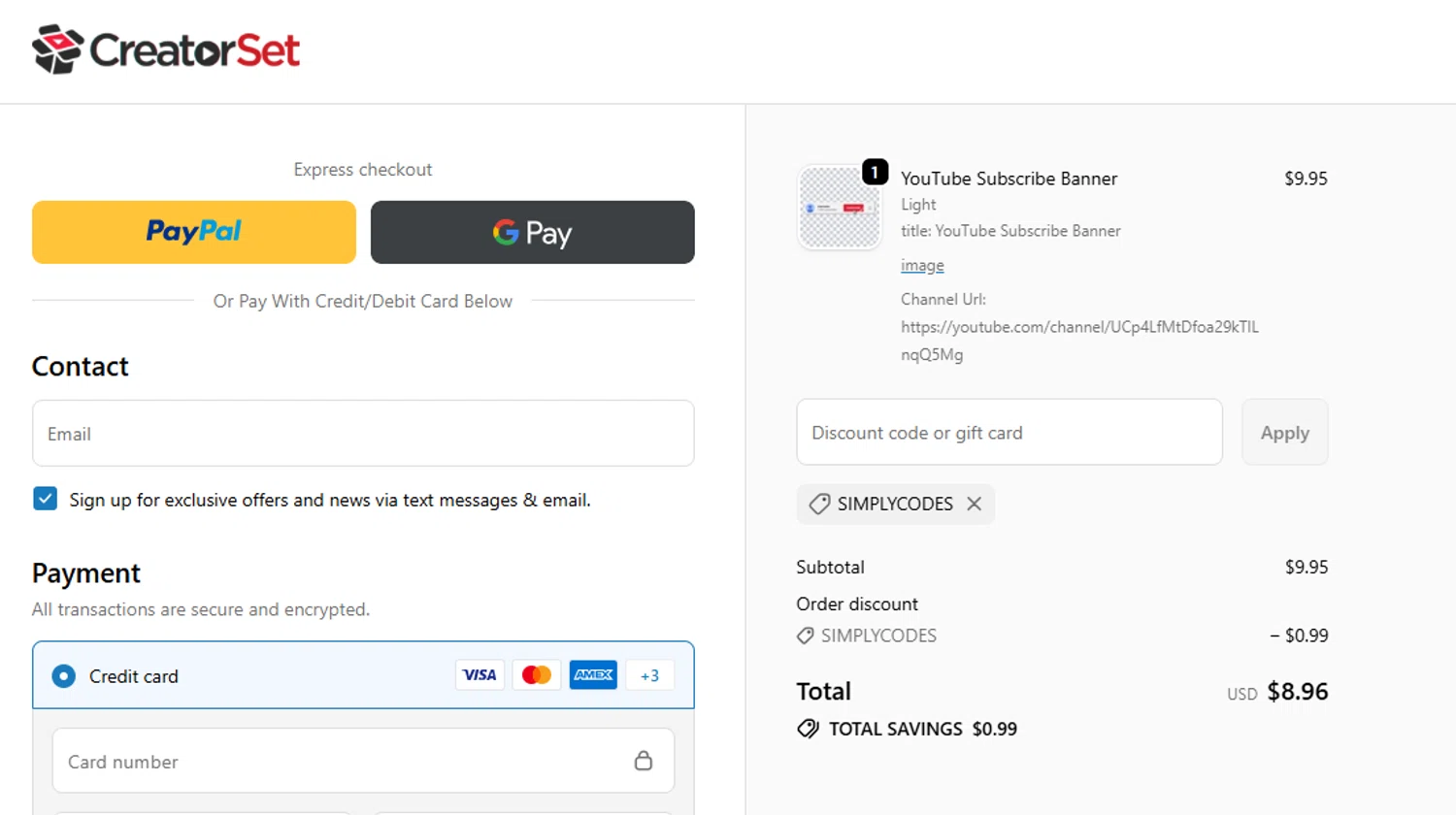Click the 'Light' variant text
The height and width of the screenshot is (815, 1456).
coord(918,205)
